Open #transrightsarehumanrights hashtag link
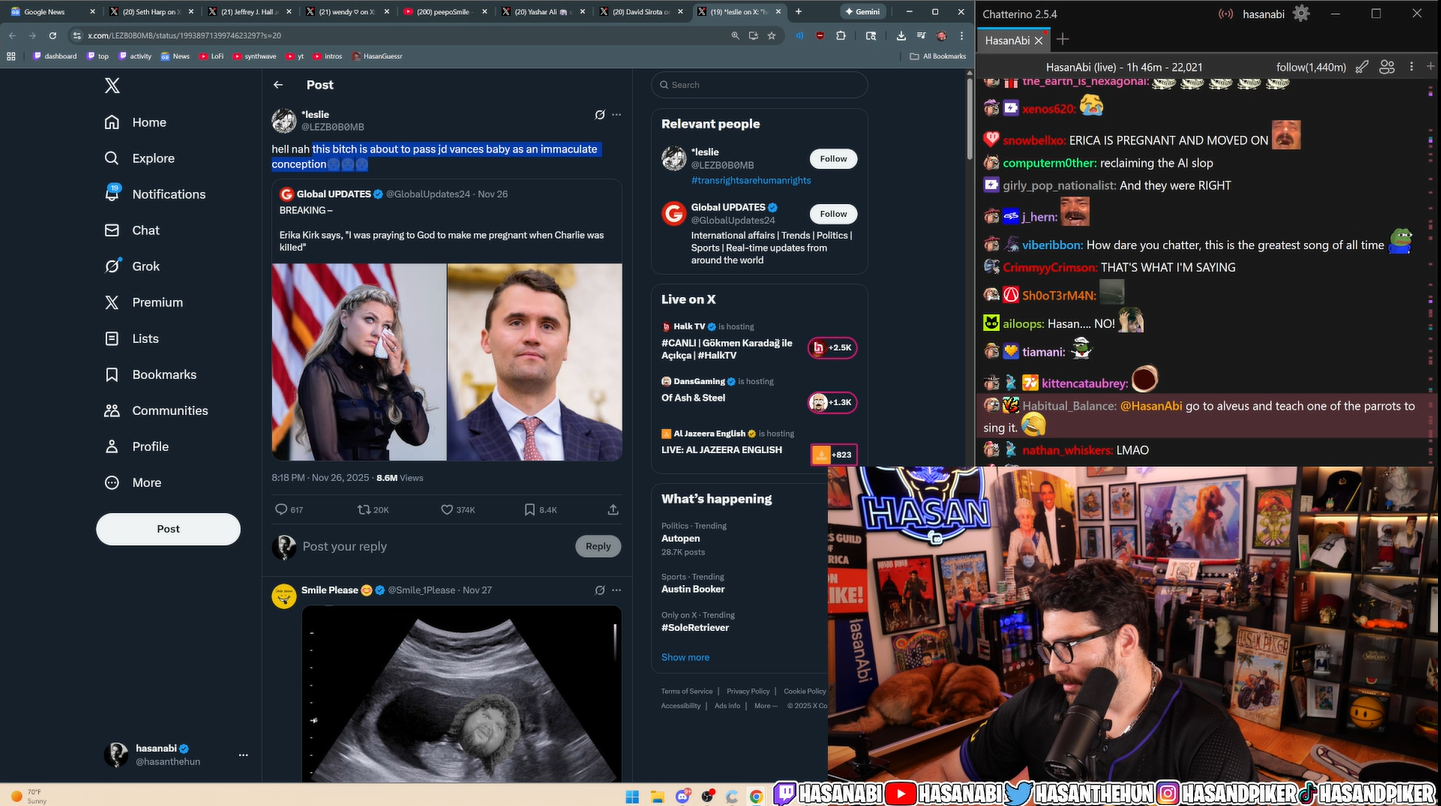Viewport: 1441px width, 806px height. 751,180
